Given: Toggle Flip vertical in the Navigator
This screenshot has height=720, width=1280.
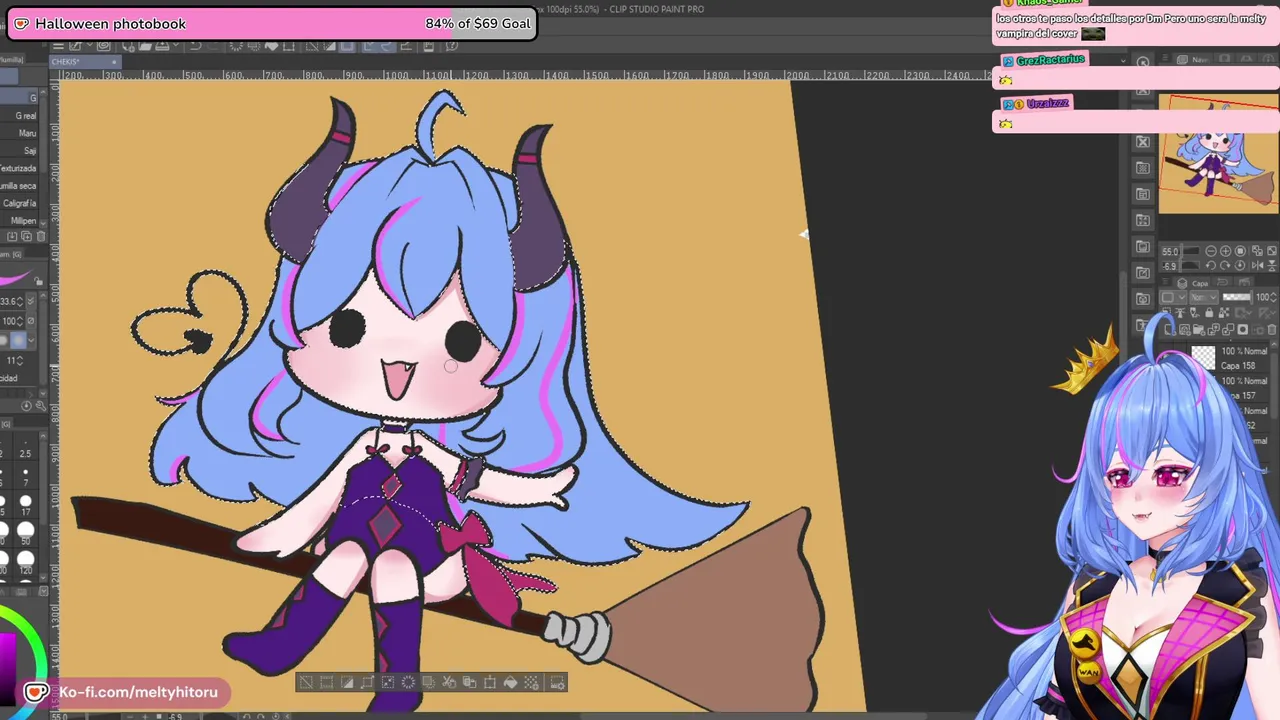Looking at the screenshot, I should (x=1272, y=266).
